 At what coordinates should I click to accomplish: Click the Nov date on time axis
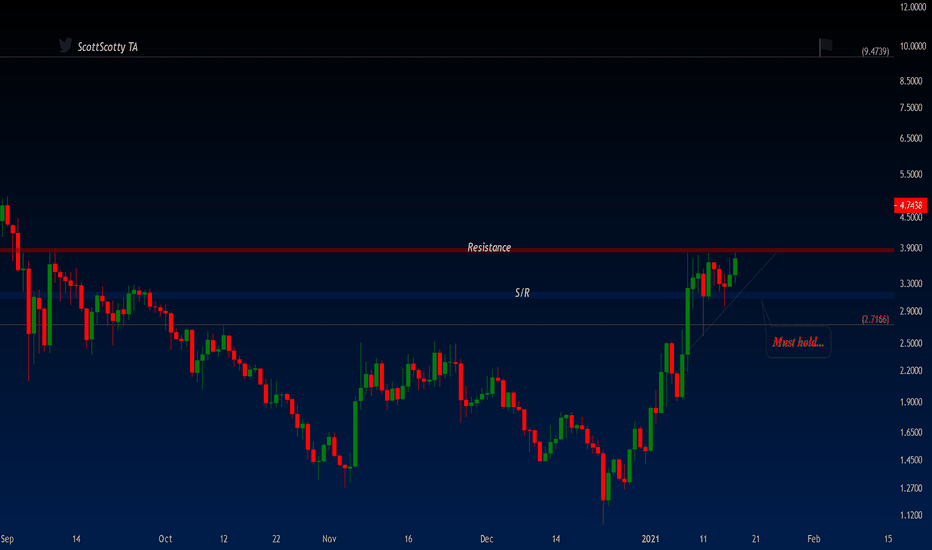coord(329,539)
